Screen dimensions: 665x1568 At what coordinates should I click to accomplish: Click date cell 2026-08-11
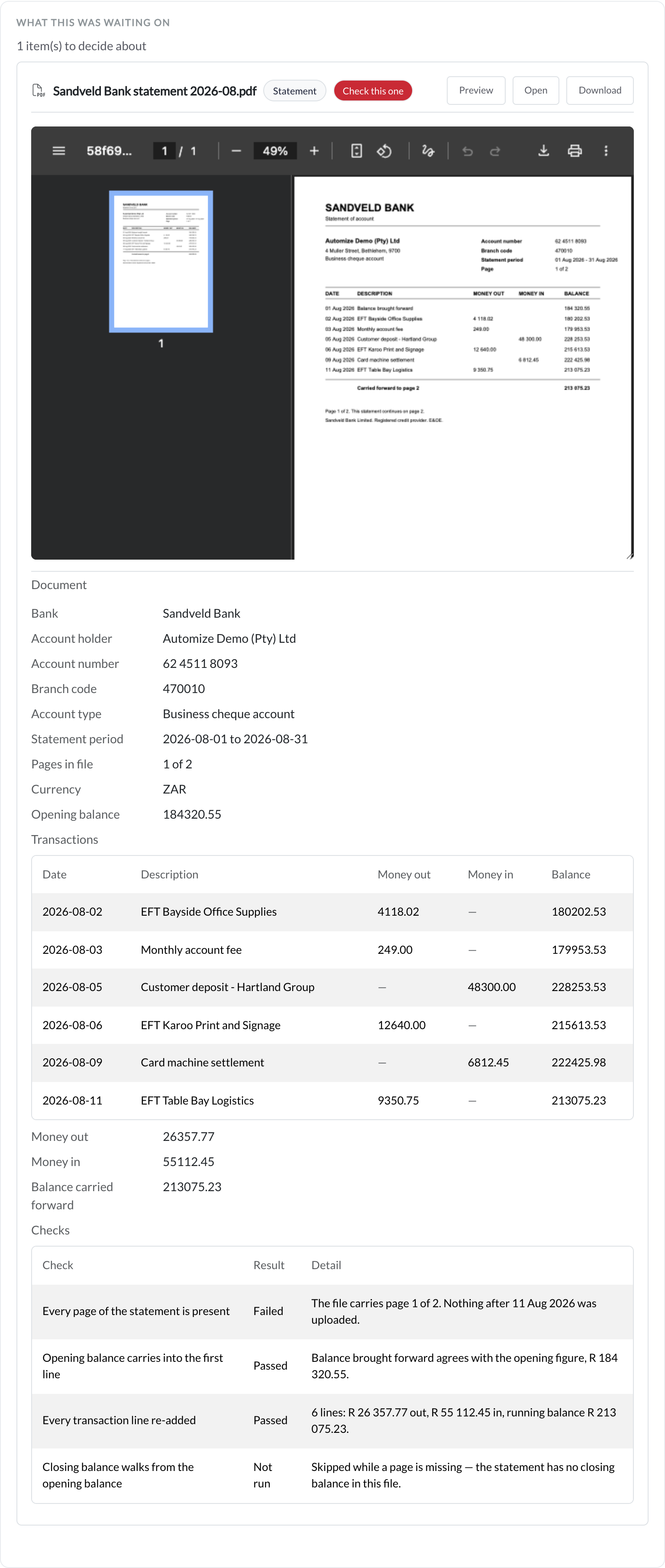[72, 1101]
